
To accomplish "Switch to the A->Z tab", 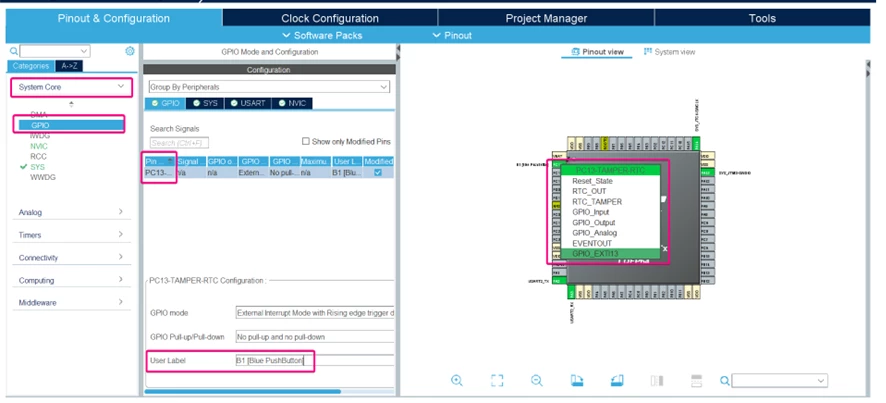I will click(x=70, y=66).
